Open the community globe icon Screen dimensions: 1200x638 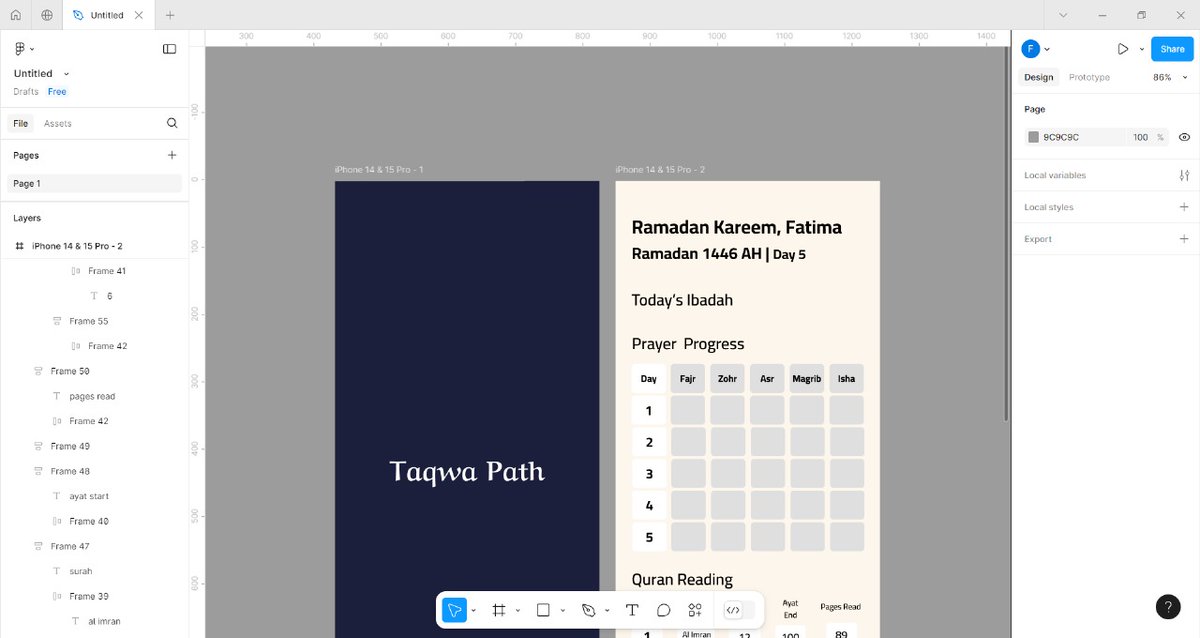coord(47,15)
